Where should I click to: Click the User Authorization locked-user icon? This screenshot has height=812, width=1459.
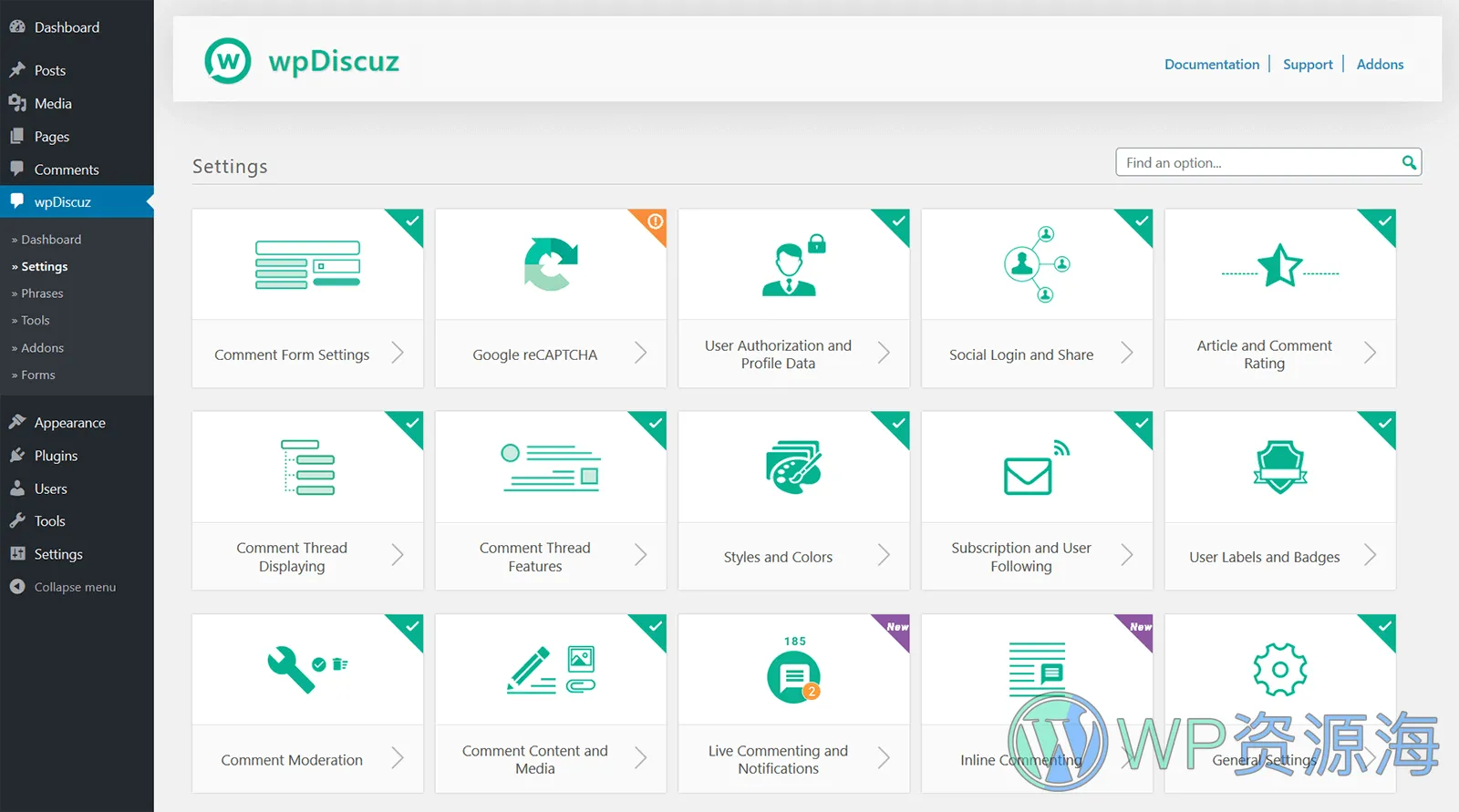[793, 265]
